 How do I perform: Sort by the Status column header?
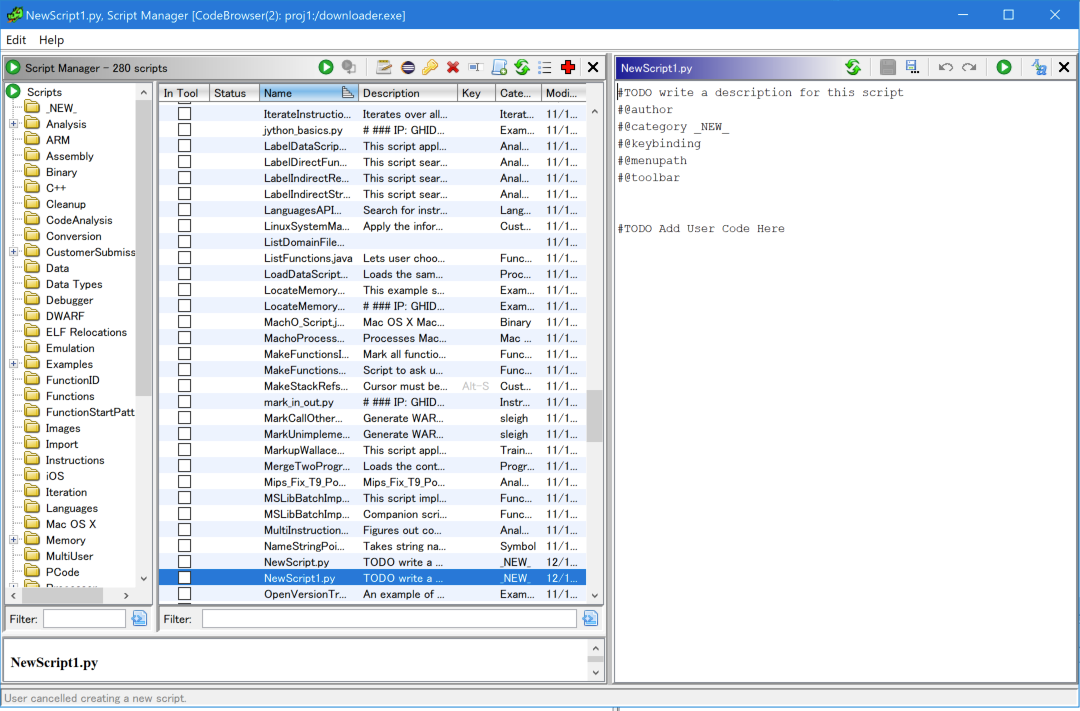(x=232, y=93)
